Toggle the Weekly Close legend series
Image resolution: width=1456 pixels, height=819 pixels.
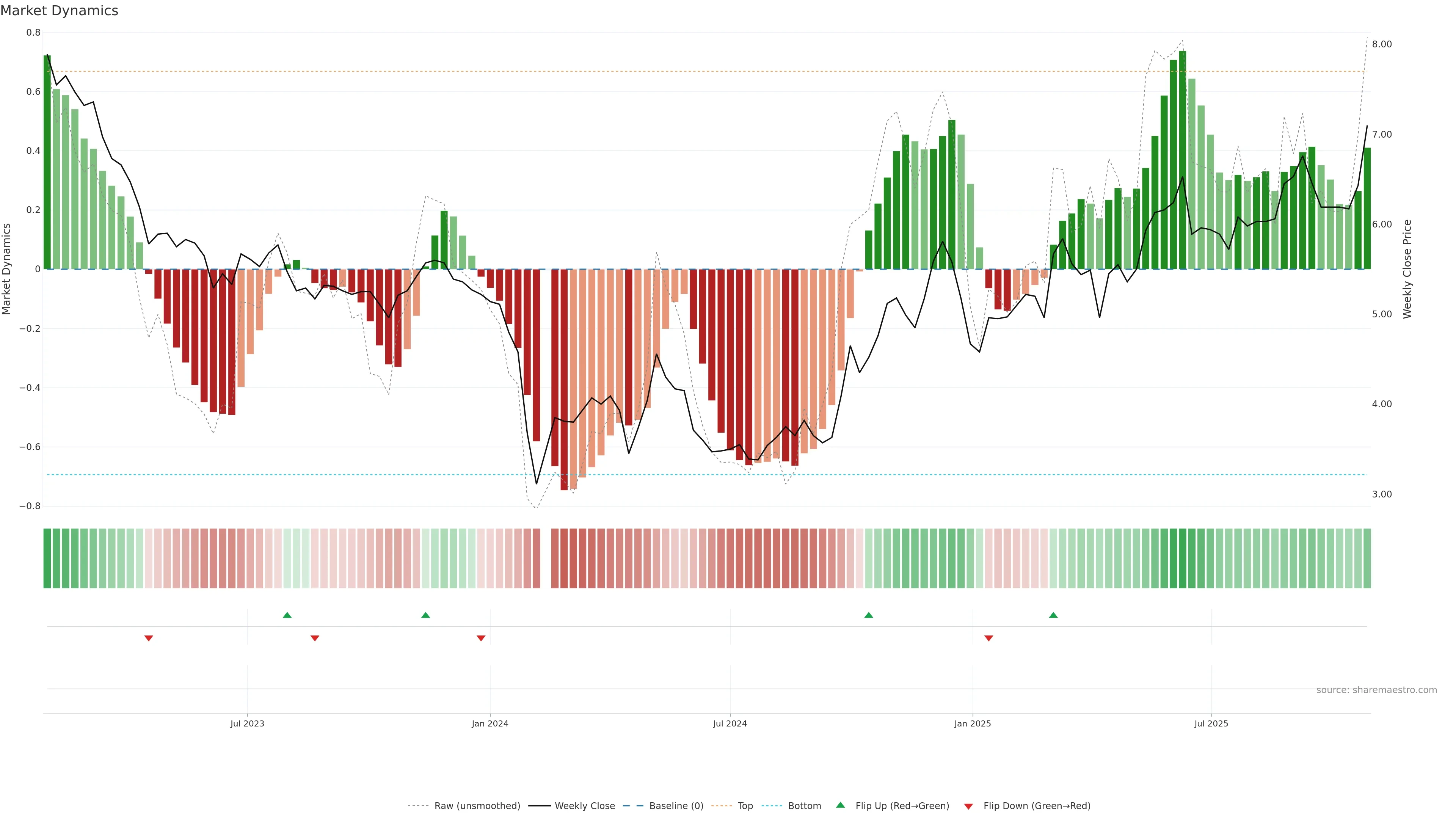[584, 806]
